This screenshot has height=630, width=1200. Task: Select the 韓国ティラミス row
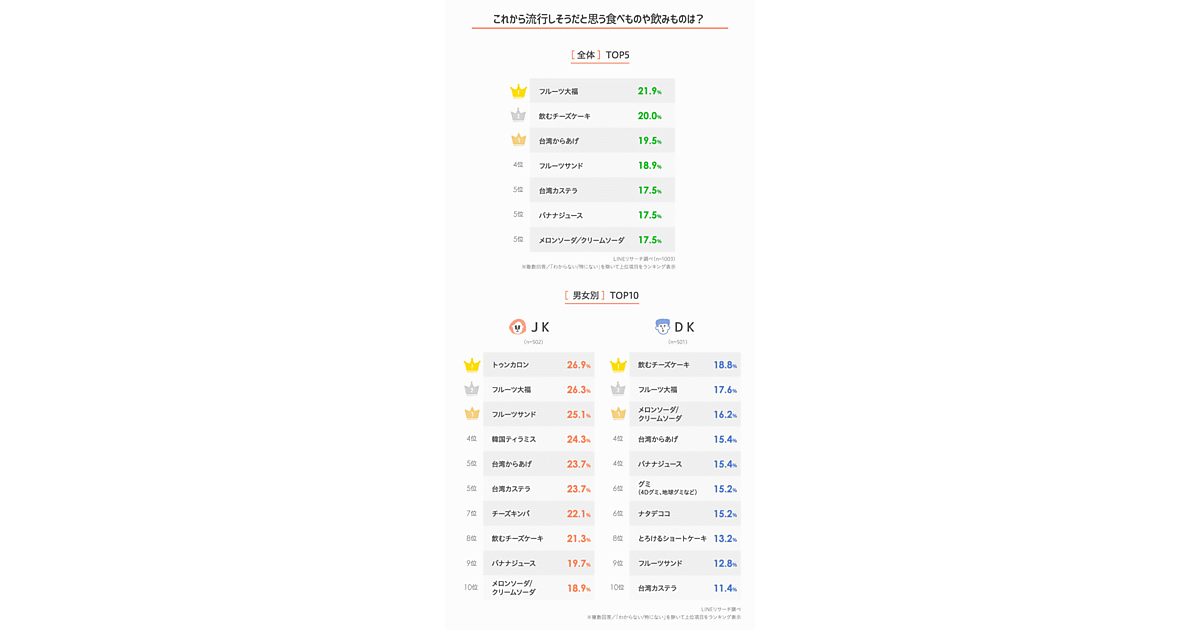click(538, 439)
